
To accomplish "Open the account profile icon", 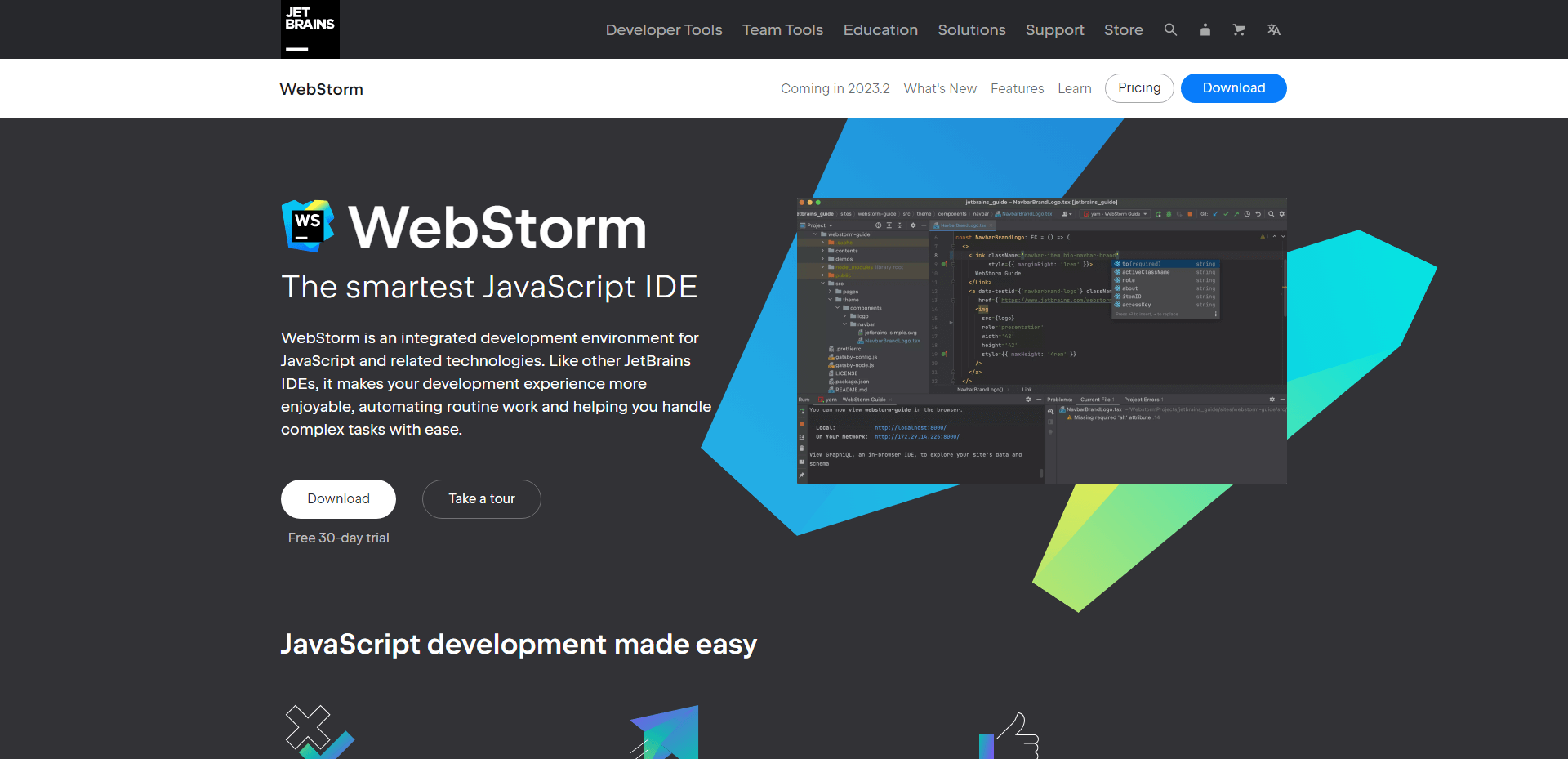I will coord(1205,29).
